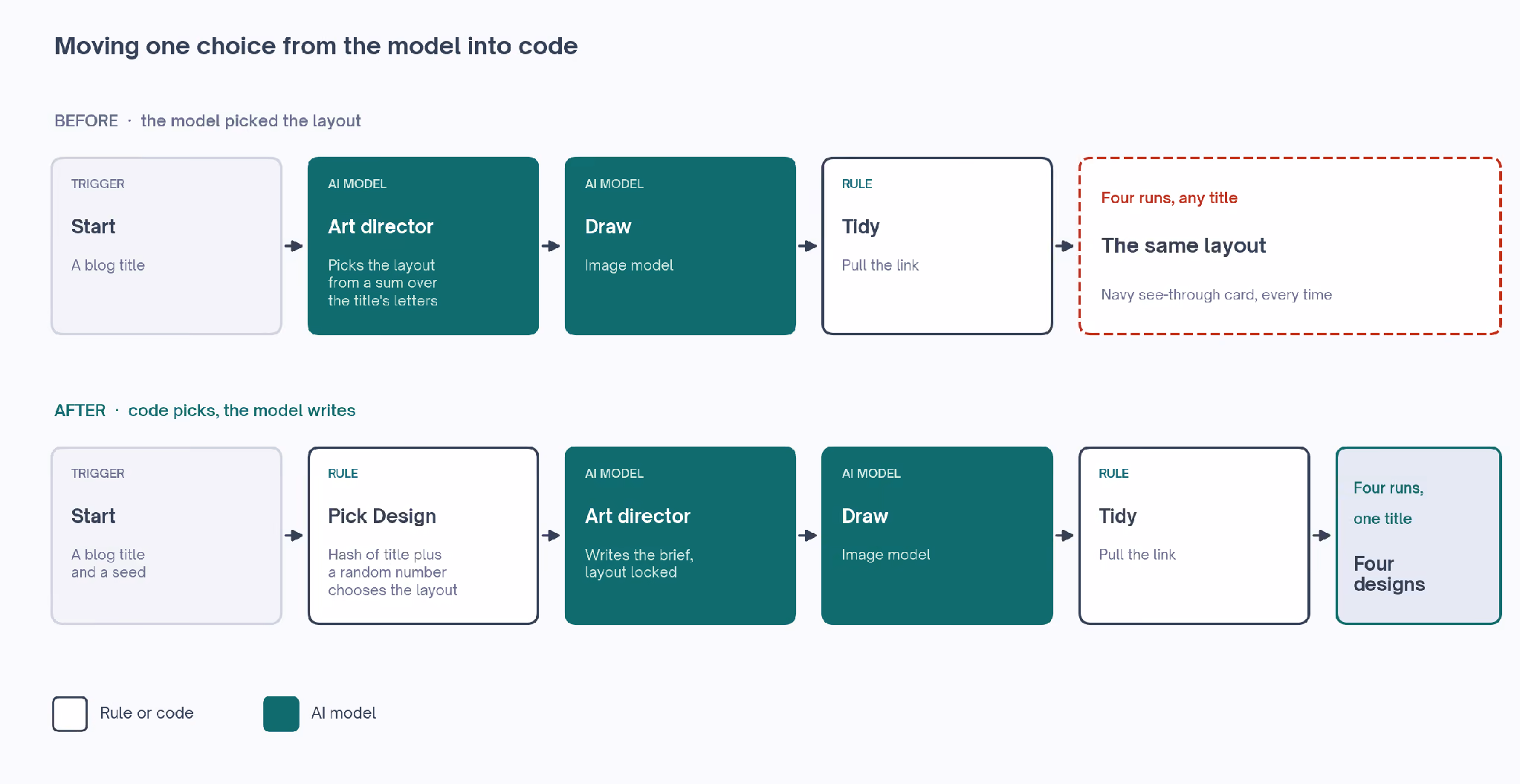Select the Draw card in the BEFORE row
This screenshot has height=784, width=1520.
point(680,246)
